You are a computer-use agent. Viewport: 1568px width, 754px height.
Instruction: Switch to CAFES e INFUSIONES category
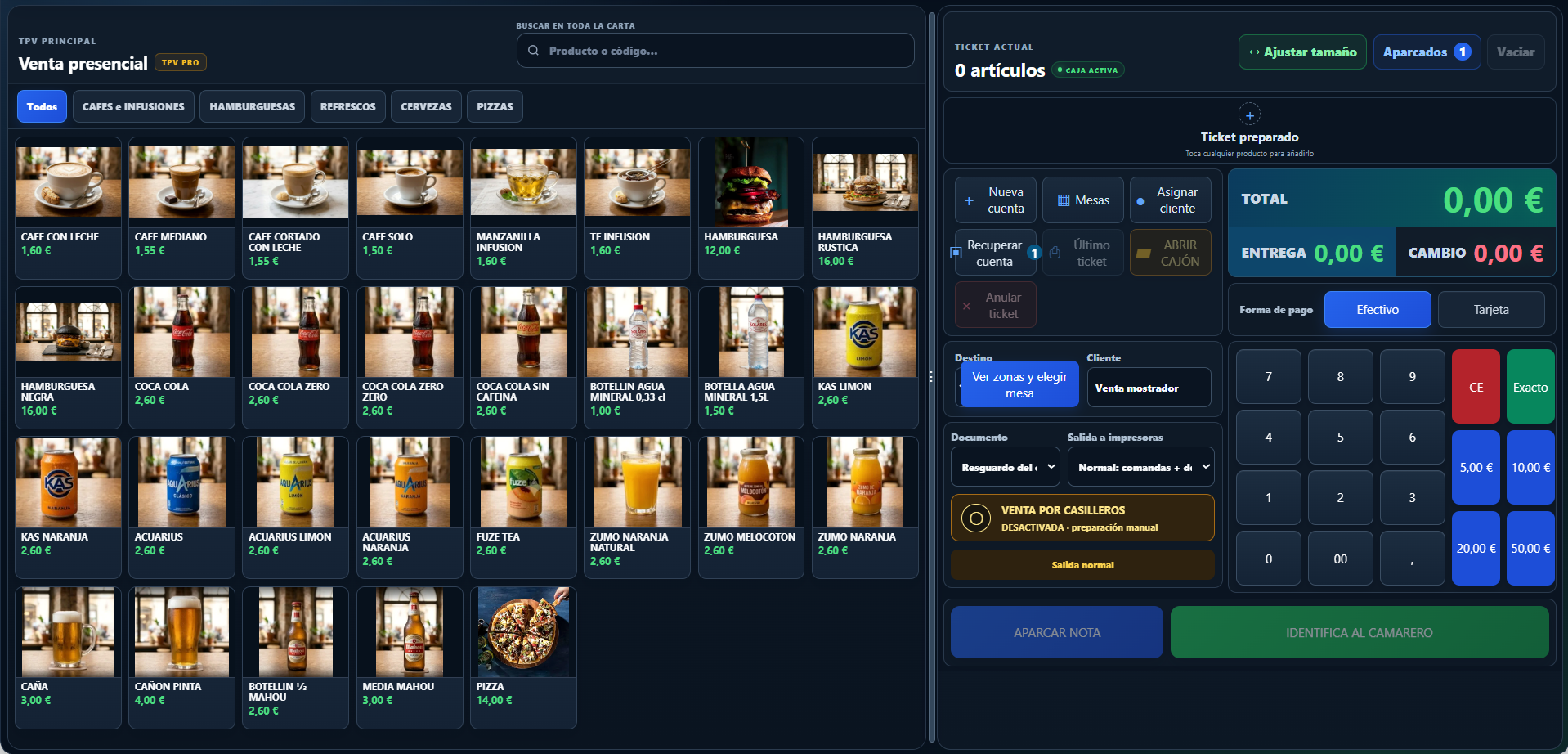coord(133,106)
